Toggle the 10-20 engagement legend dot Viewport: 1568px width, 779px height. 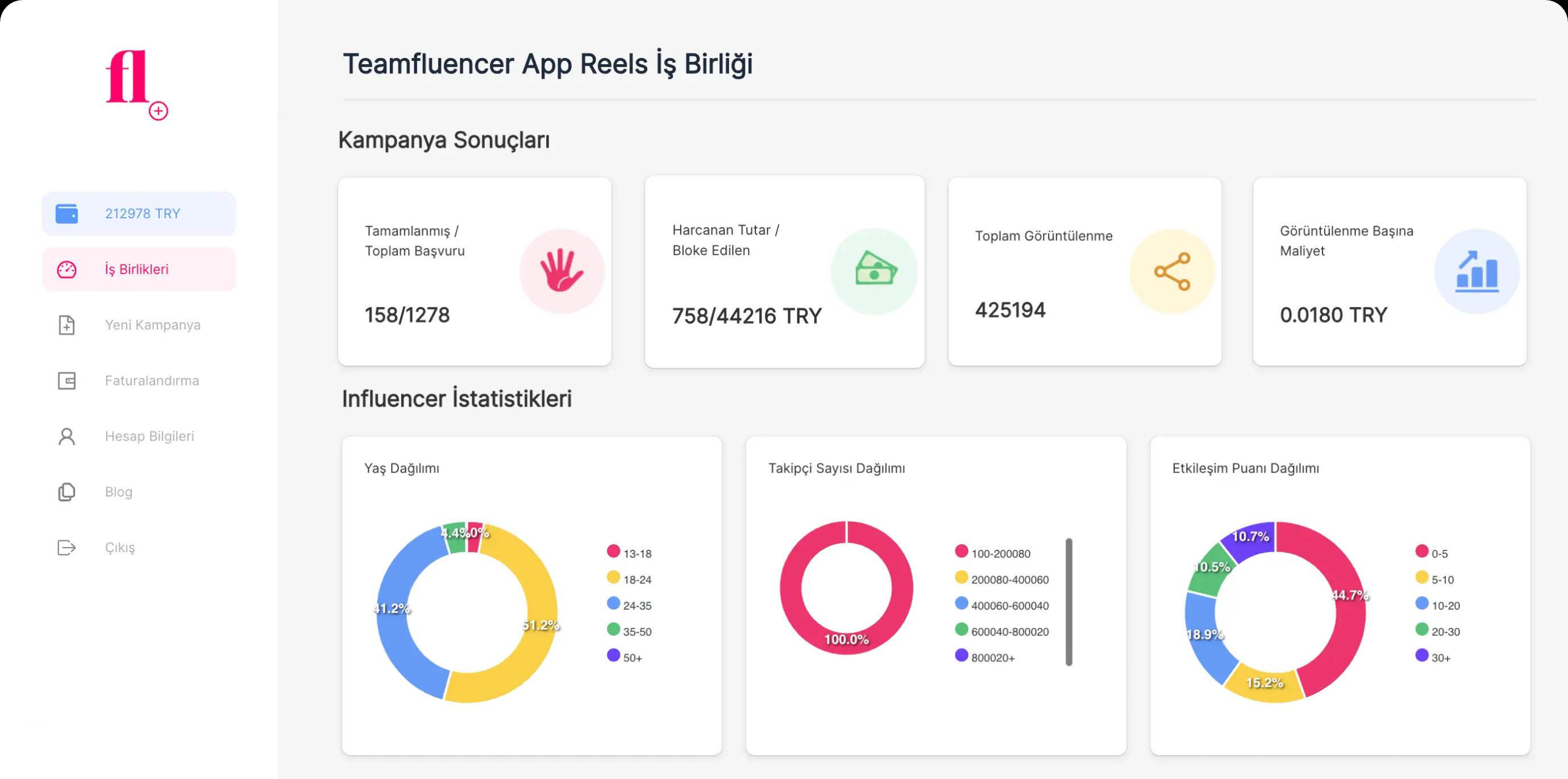tap(1422, 604)
